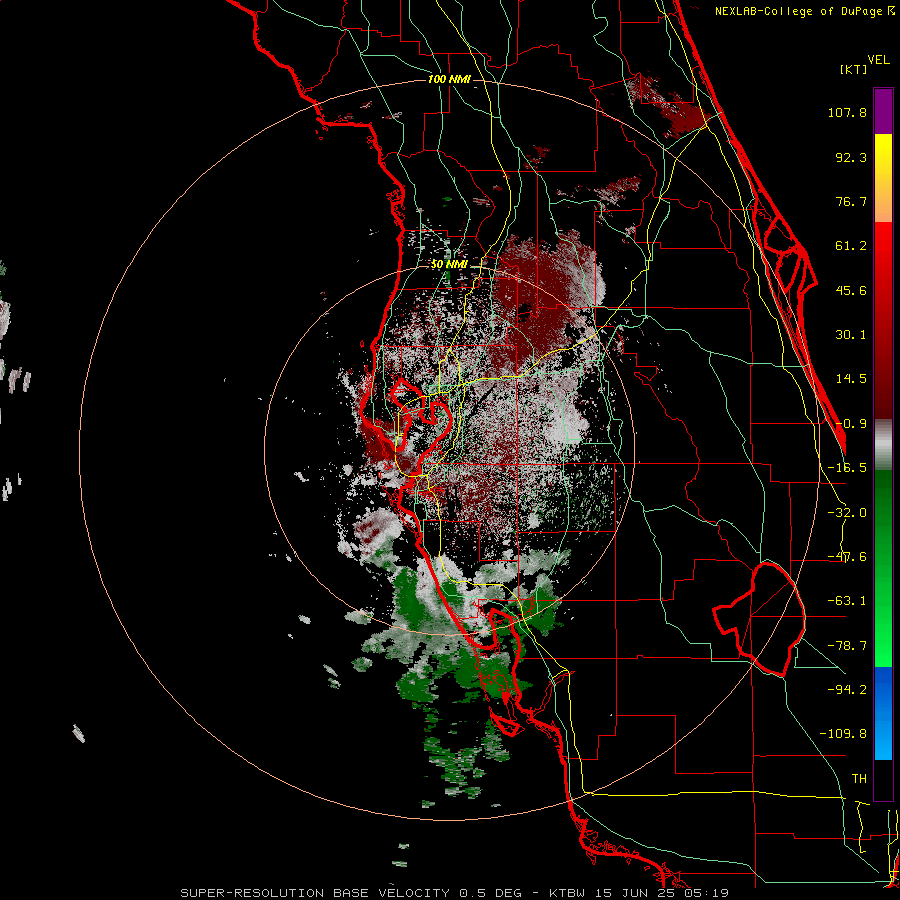Click the 92.3 legend value

pyautogui.click(x=851, y=157)
